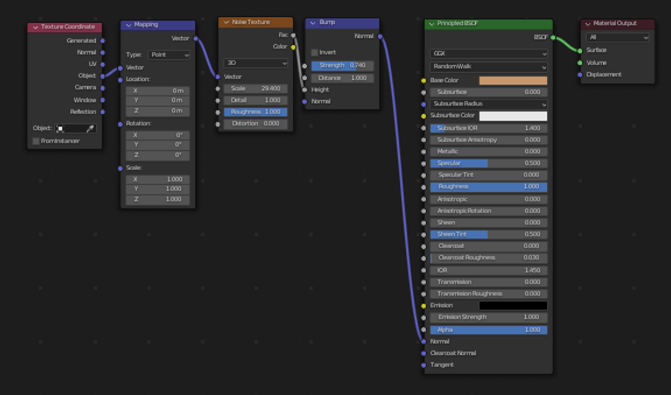Click the BSDF output socket
671x395 pixels.
coord(553,38)
